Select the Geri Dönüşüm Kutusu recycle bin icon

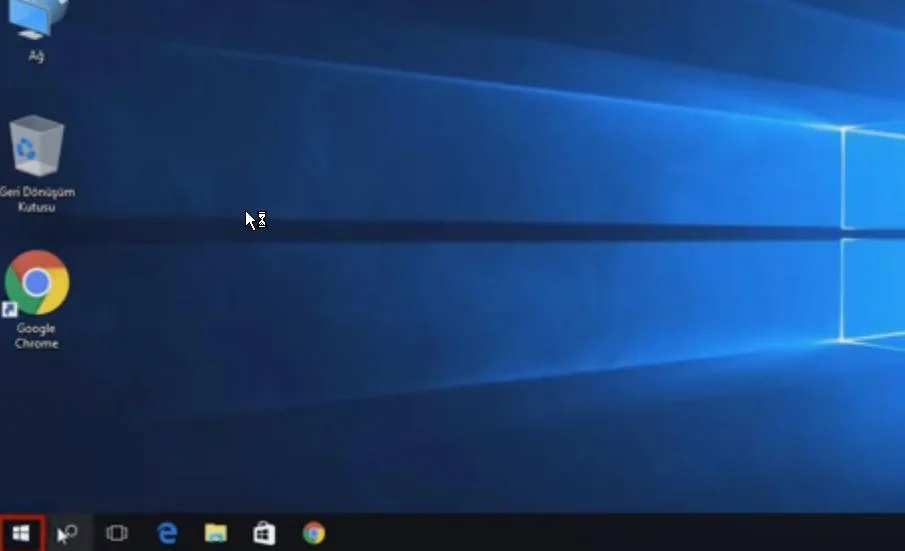pyautogui.click(x=37, y=148)
